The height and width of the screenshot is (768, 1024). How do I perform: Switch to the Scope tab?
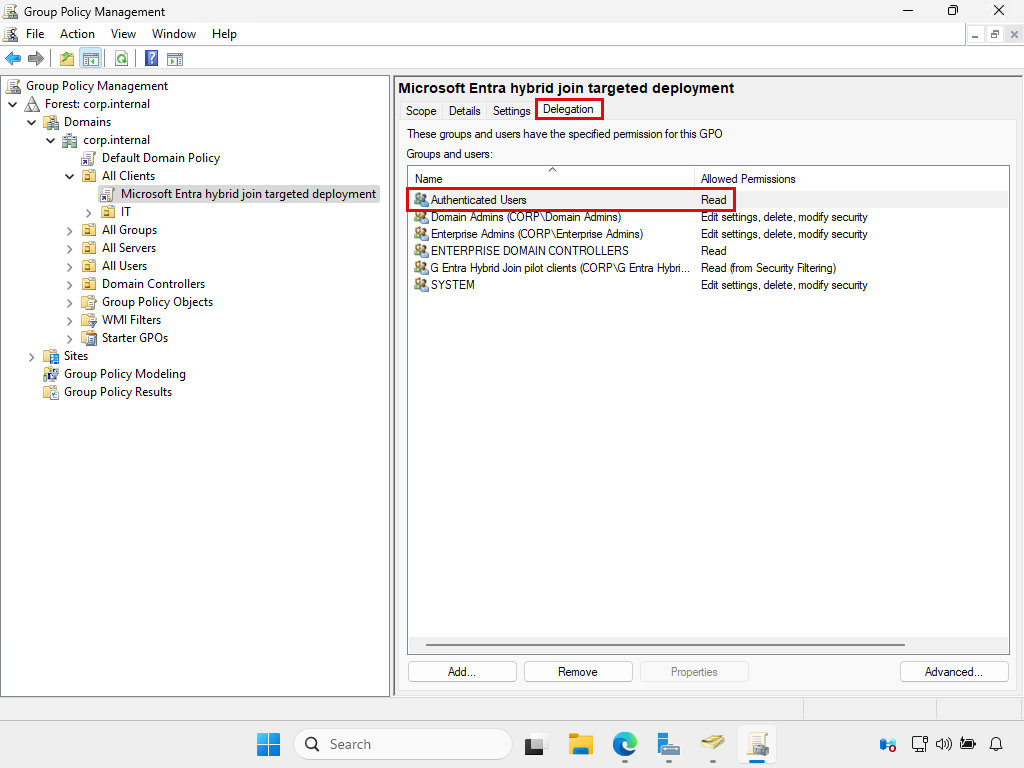(x=421, y=111)
